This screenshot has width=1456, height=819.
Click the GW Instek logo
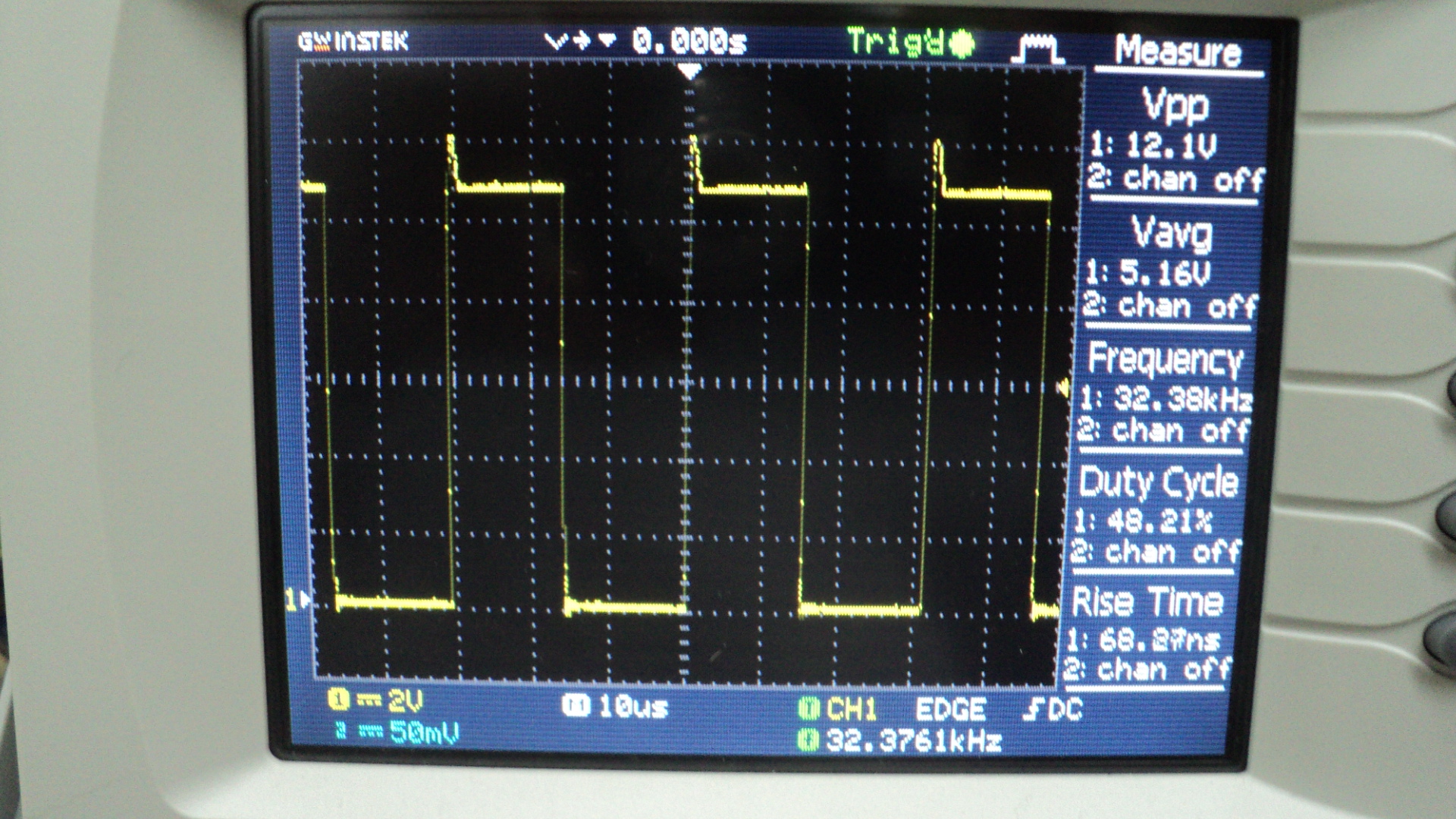353,41
